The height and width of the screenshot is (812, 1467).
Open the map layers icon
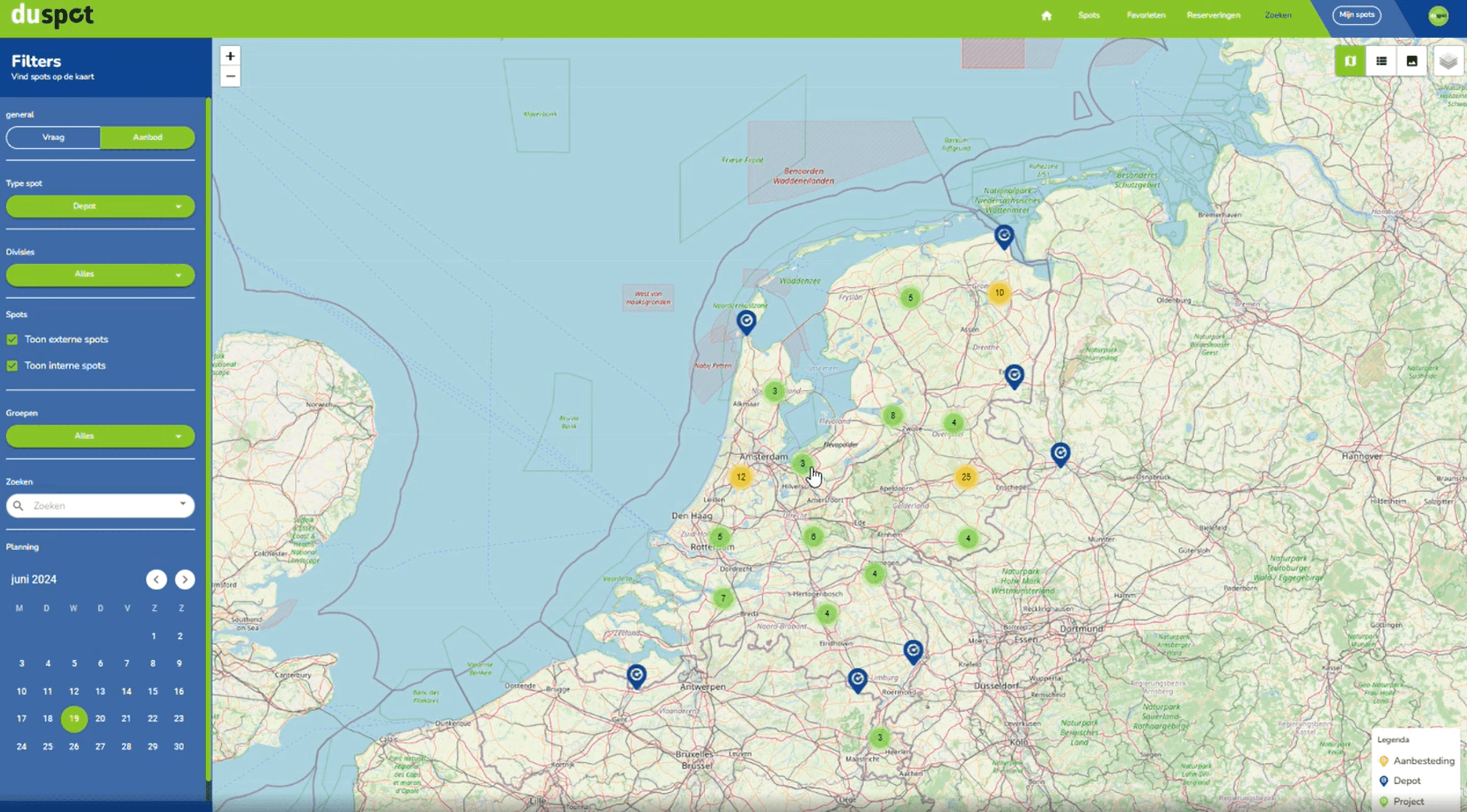[x=1448, y=61]
